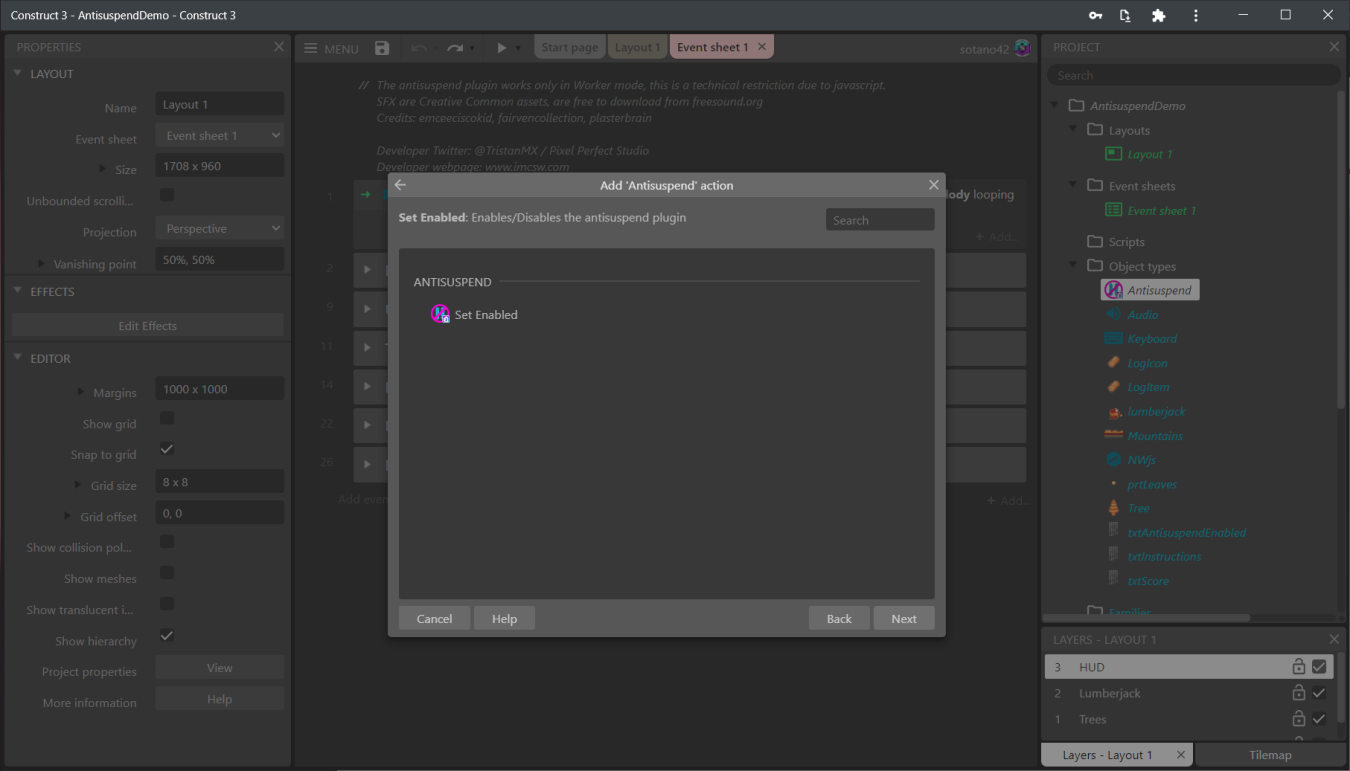Open the MENU

330,47
